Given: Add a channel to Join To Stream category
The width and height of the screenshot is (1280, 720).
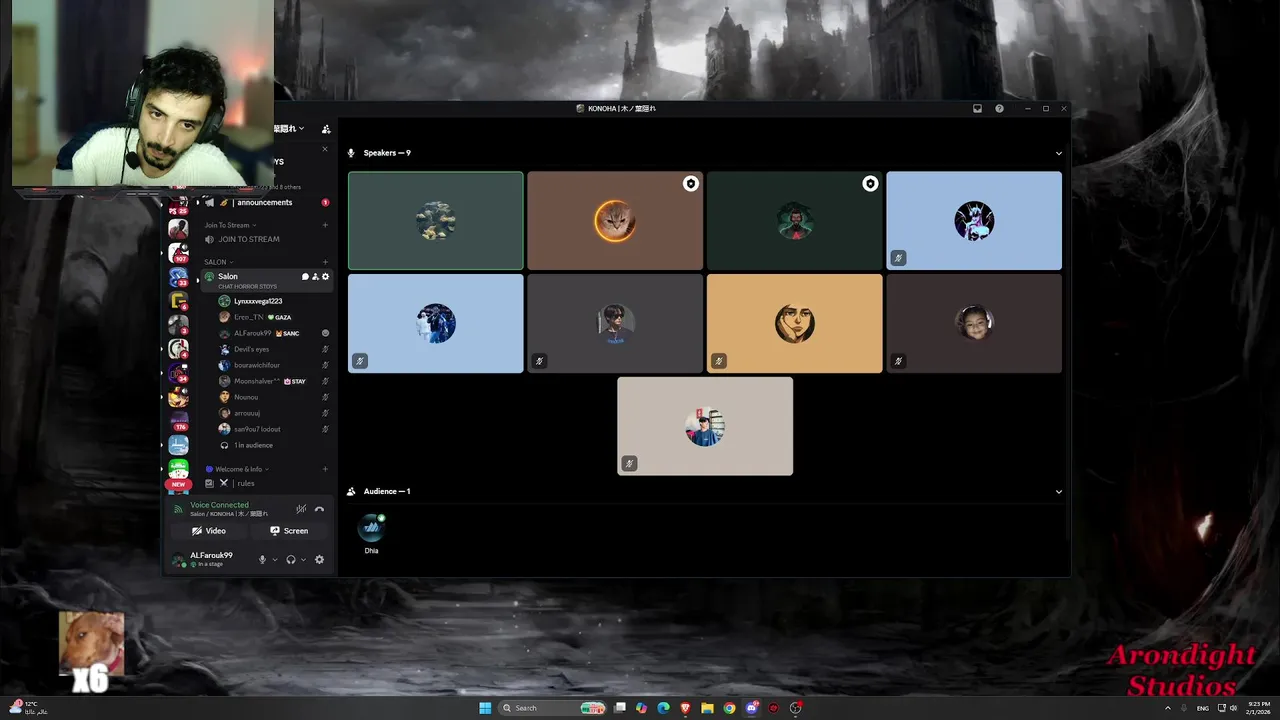Looking at the screenshot, I should point(325,225).
